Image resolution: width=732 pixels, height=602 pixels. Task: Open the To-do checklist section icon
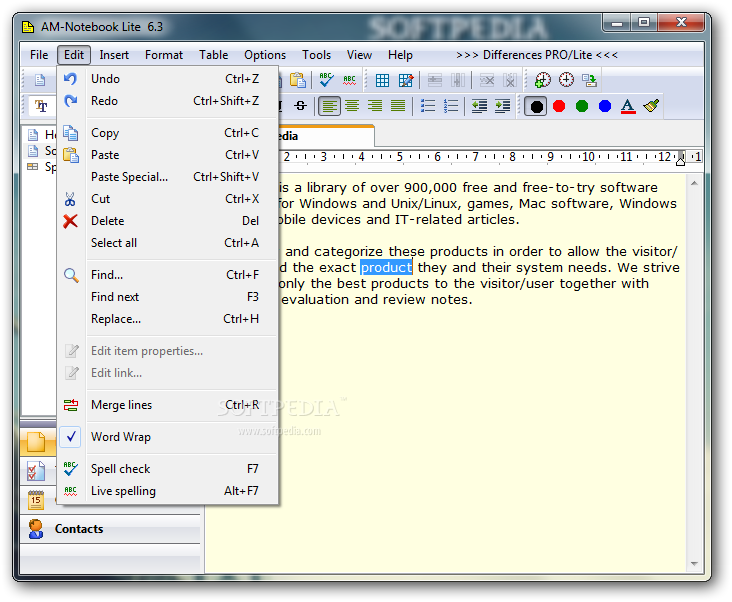(35, 471)
